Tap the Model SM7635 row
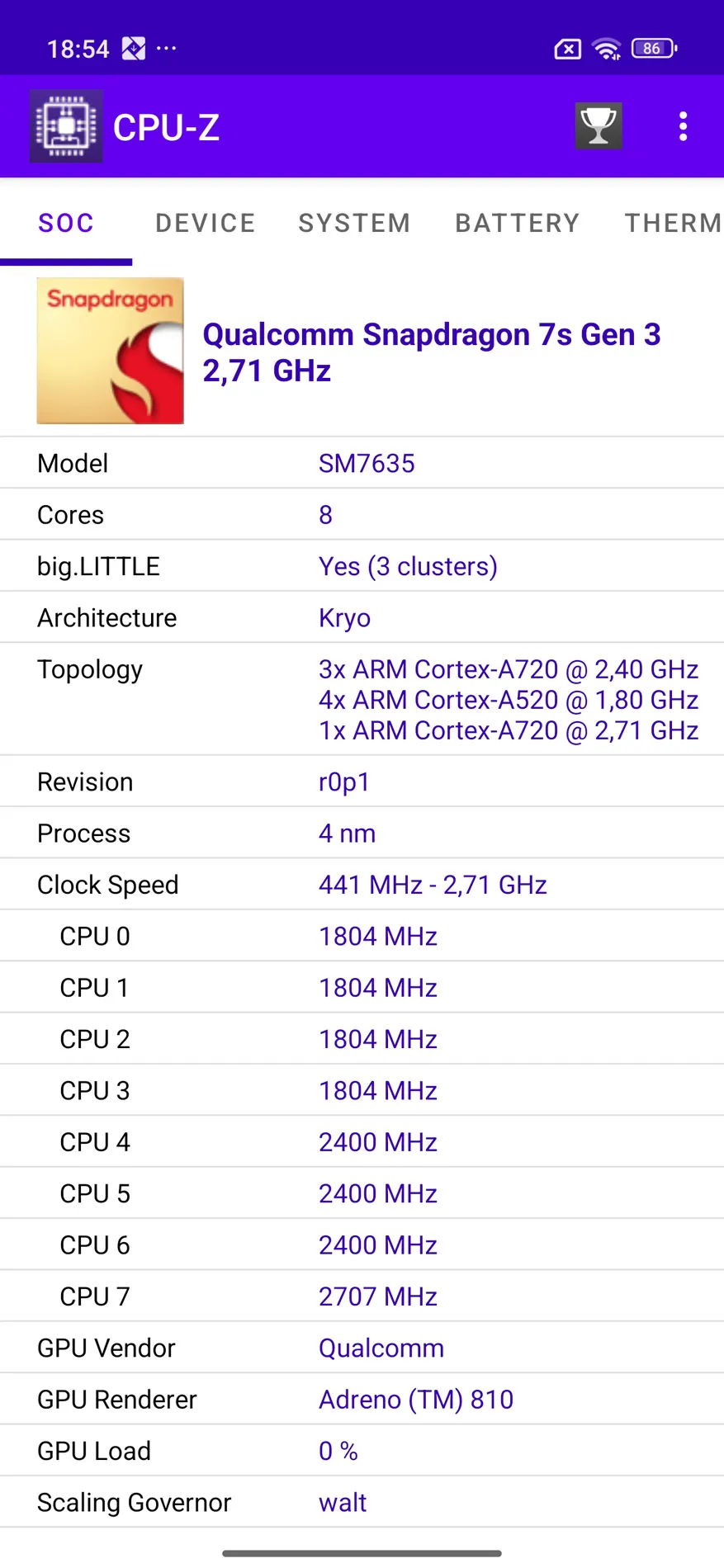The width and height of the screenshot is (724, 1568). (362, 463)
